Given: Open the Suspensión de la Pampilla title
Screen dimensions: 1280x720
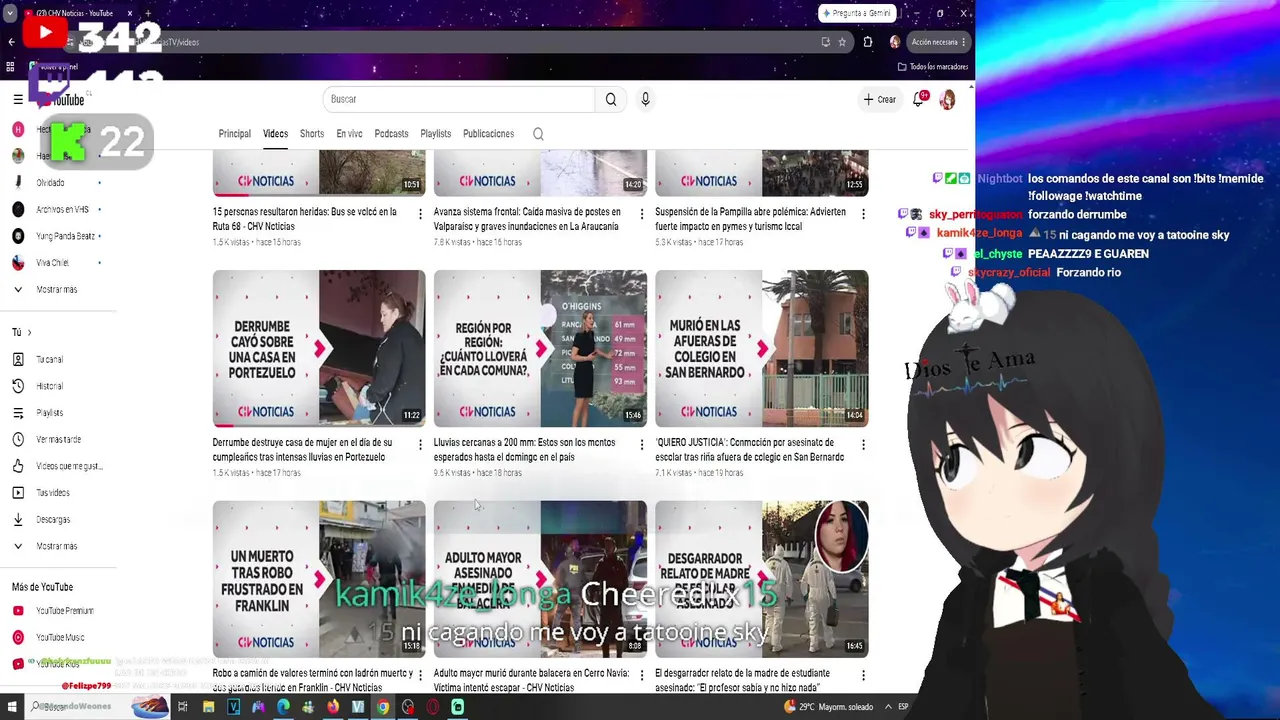Looking at the screenshot, I should pyautogui.click(x=750, y=219).
